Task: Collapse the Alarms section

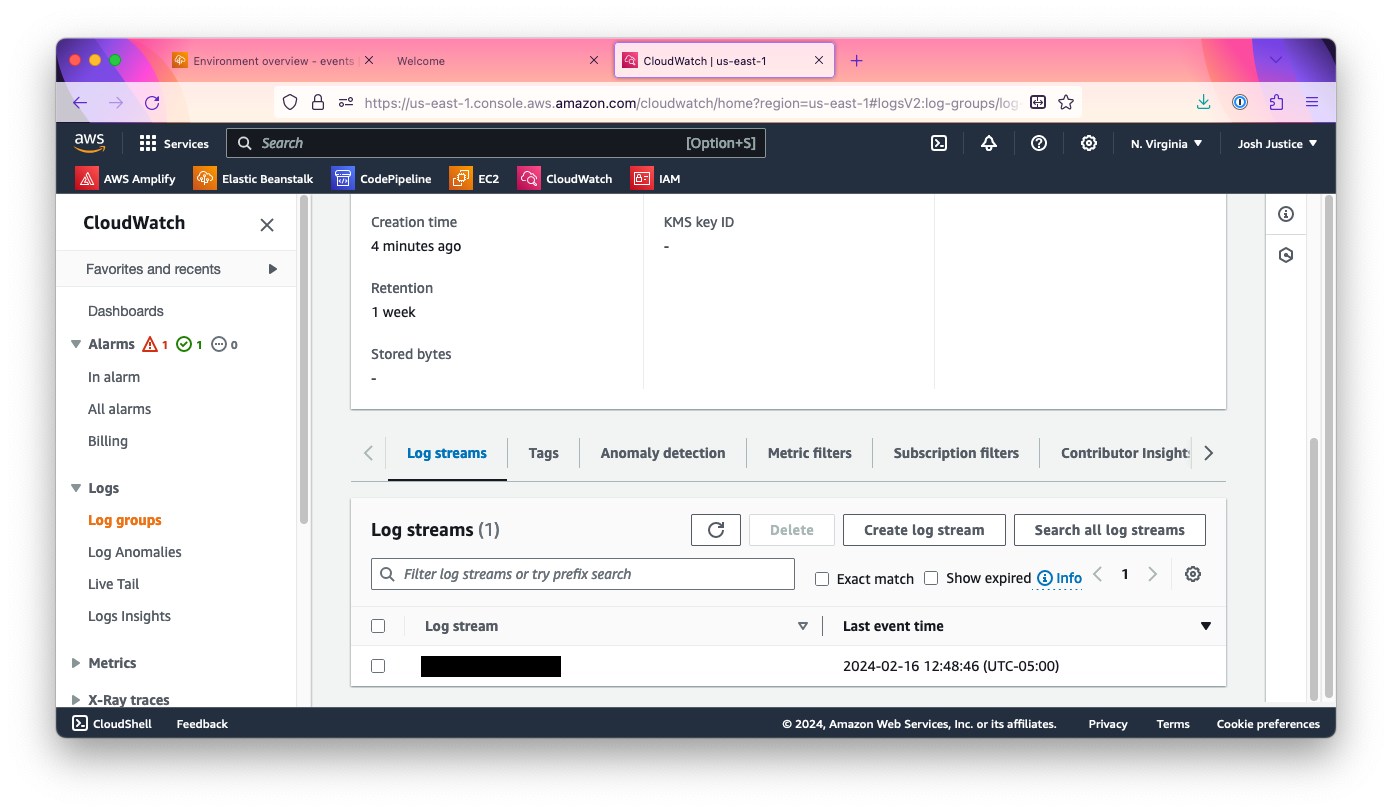Action: pos(76,344)
